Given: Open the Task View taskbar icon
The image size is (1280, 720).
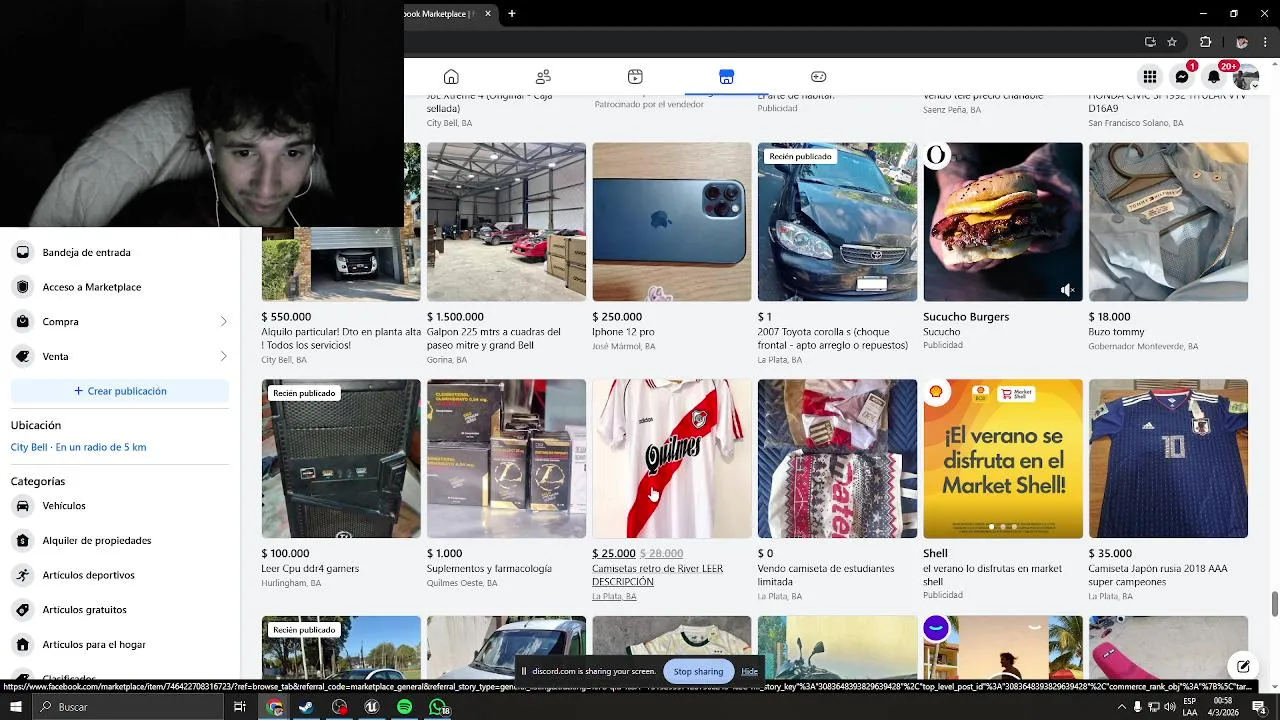Looking at the screenshot, I should [240, 707].
